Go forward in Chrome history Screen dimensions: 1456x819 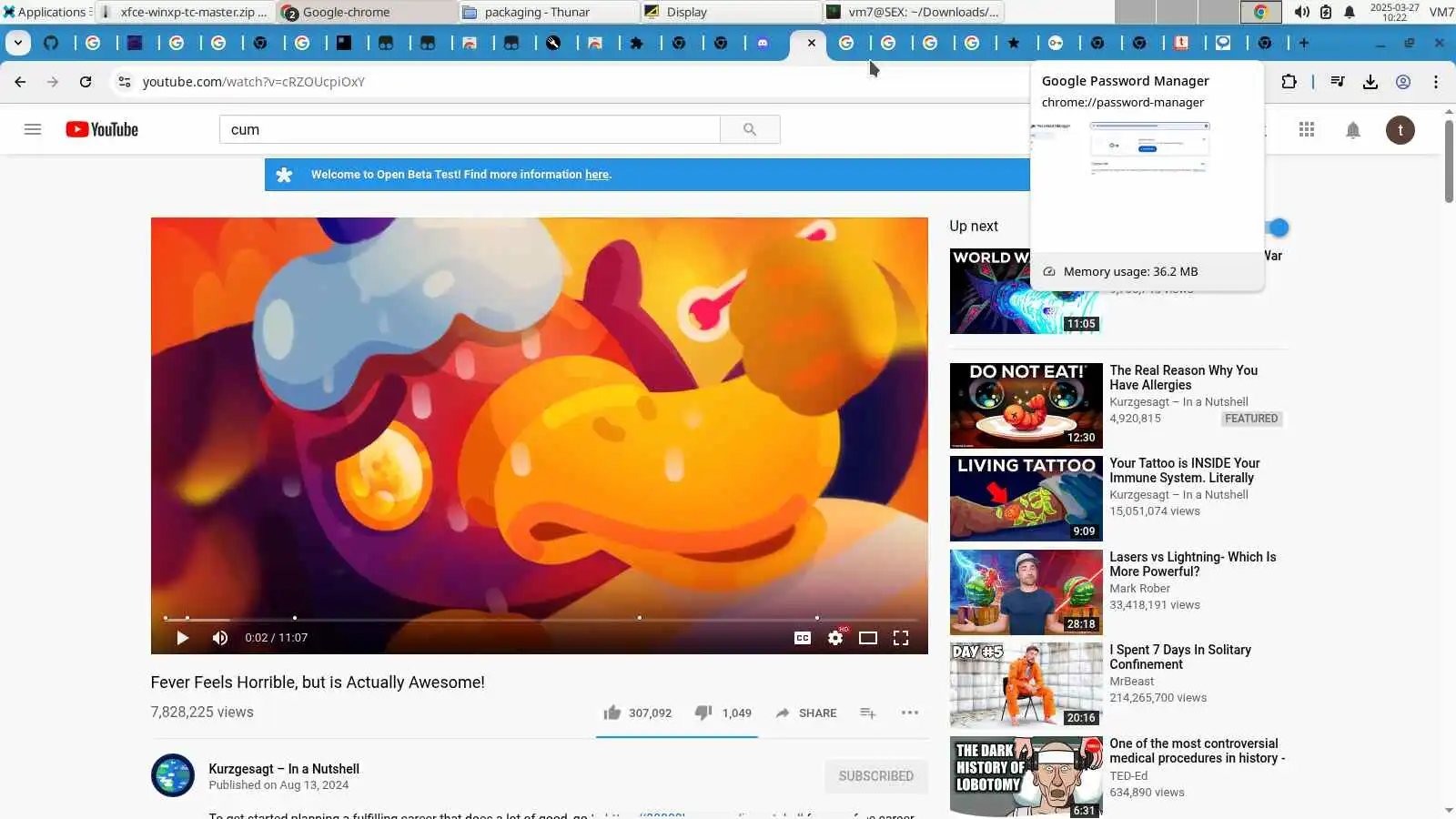[53, 82]
